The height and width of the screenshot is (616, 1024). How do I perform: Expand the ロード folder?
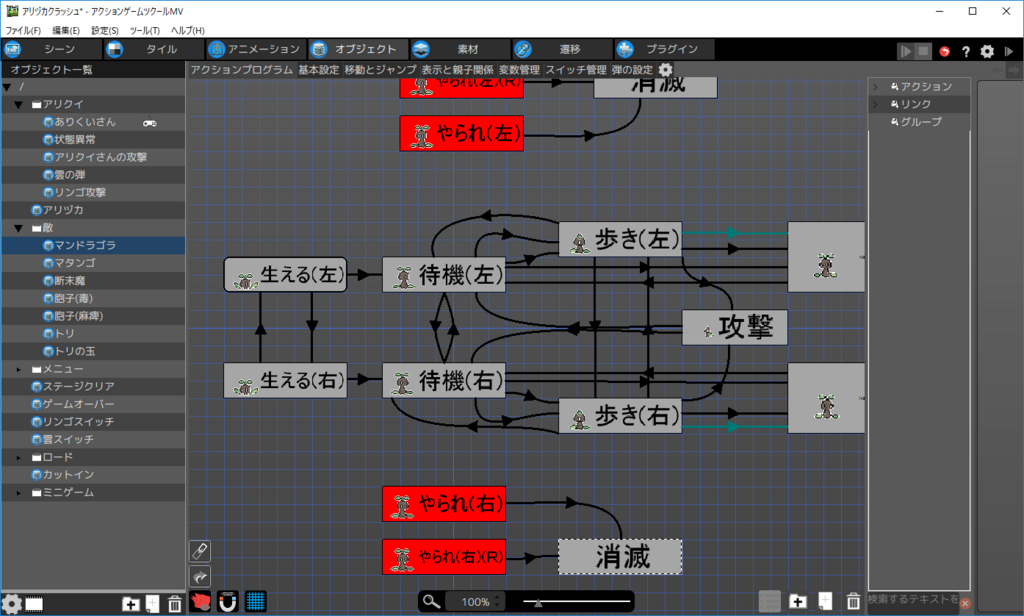[x=18, y=457]
